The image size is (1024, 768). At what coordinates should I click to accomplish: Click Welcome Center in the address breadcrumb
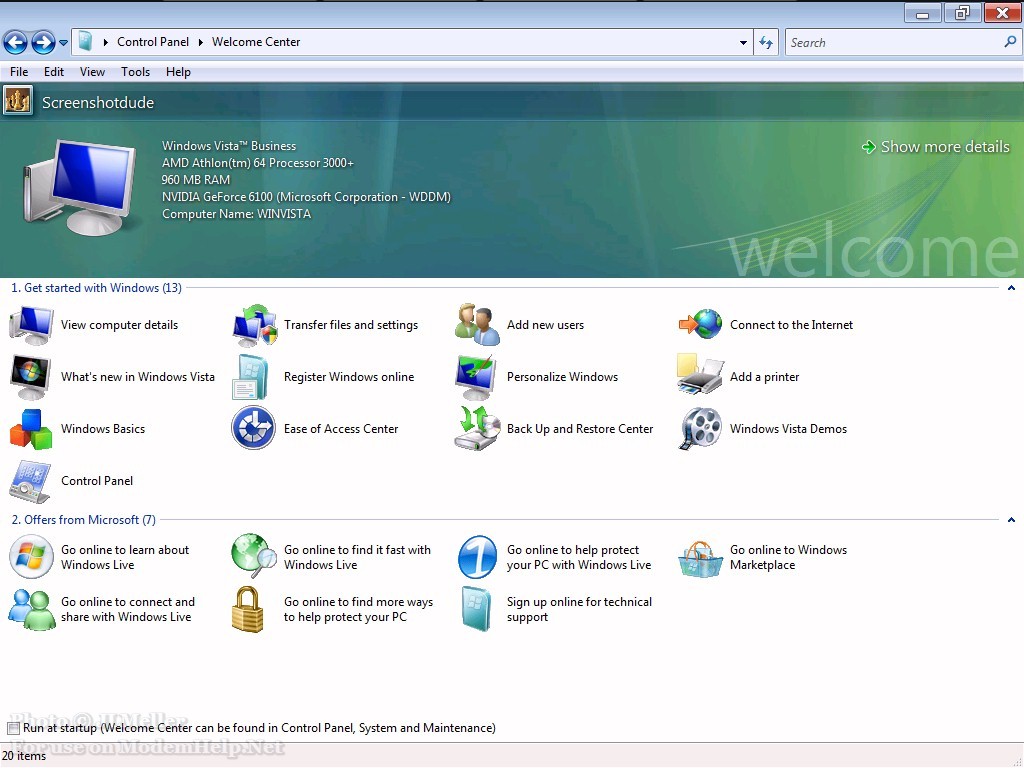coord(256,42)
